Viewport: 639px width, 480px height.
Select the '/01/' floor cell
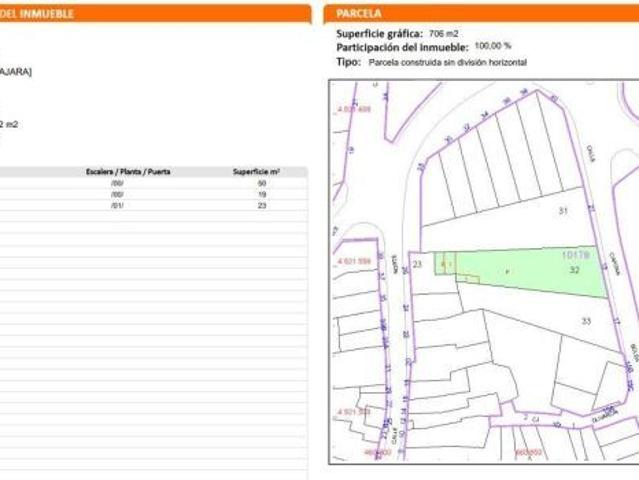pyautogui.click(x=117, y=205)
